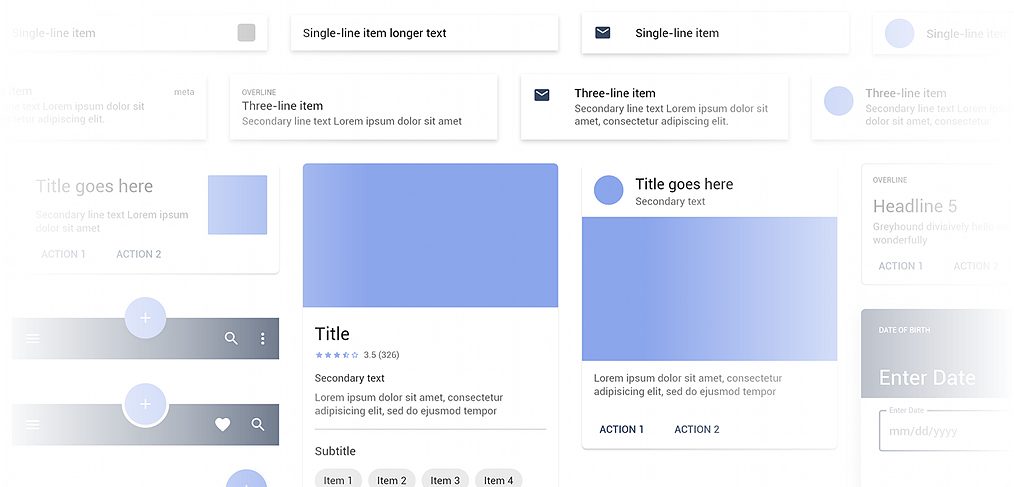Select the Item 1 chip
1014x487 pixels.
(337, 480)
